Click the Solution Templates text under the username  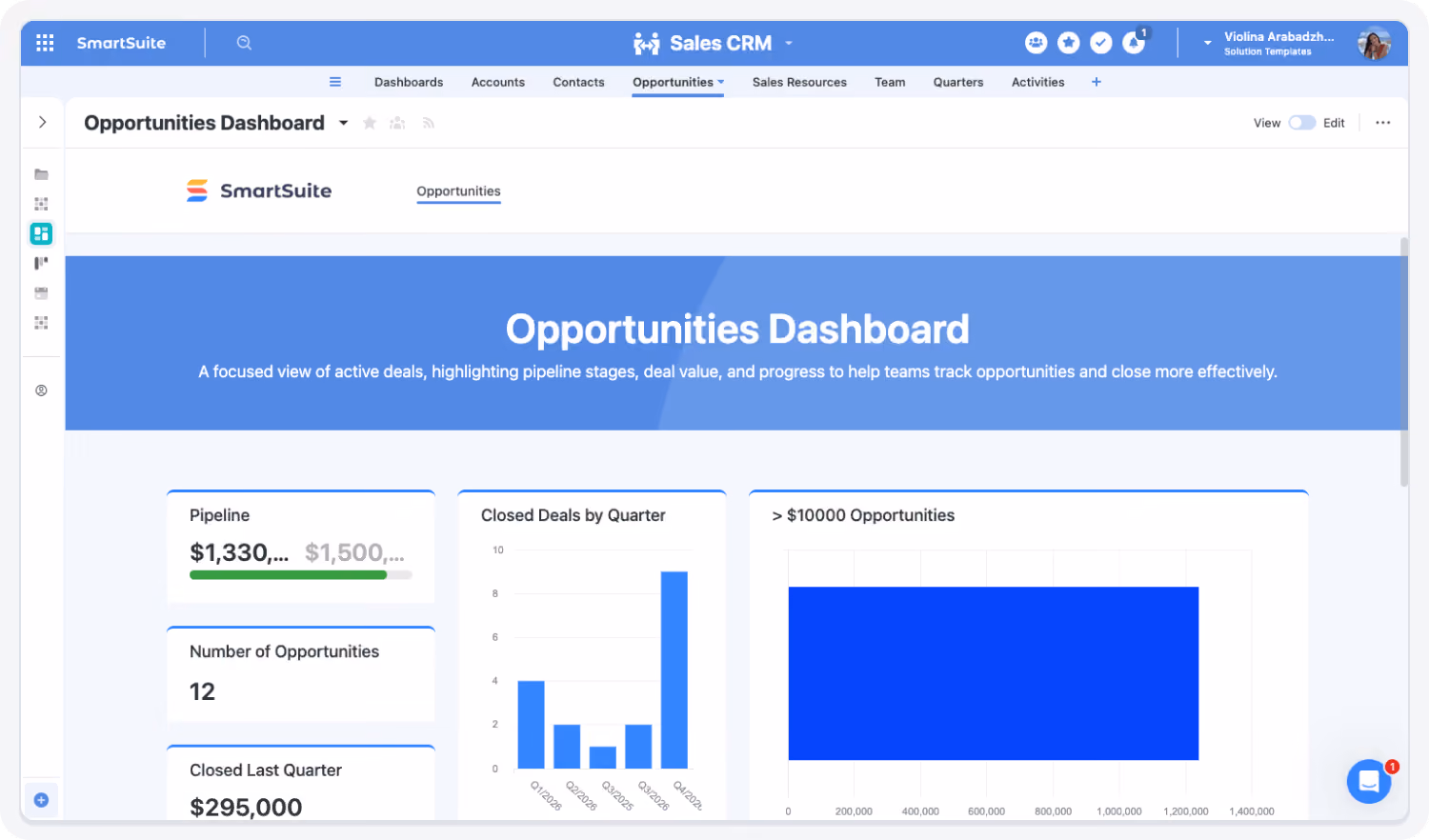[1268, 52]
